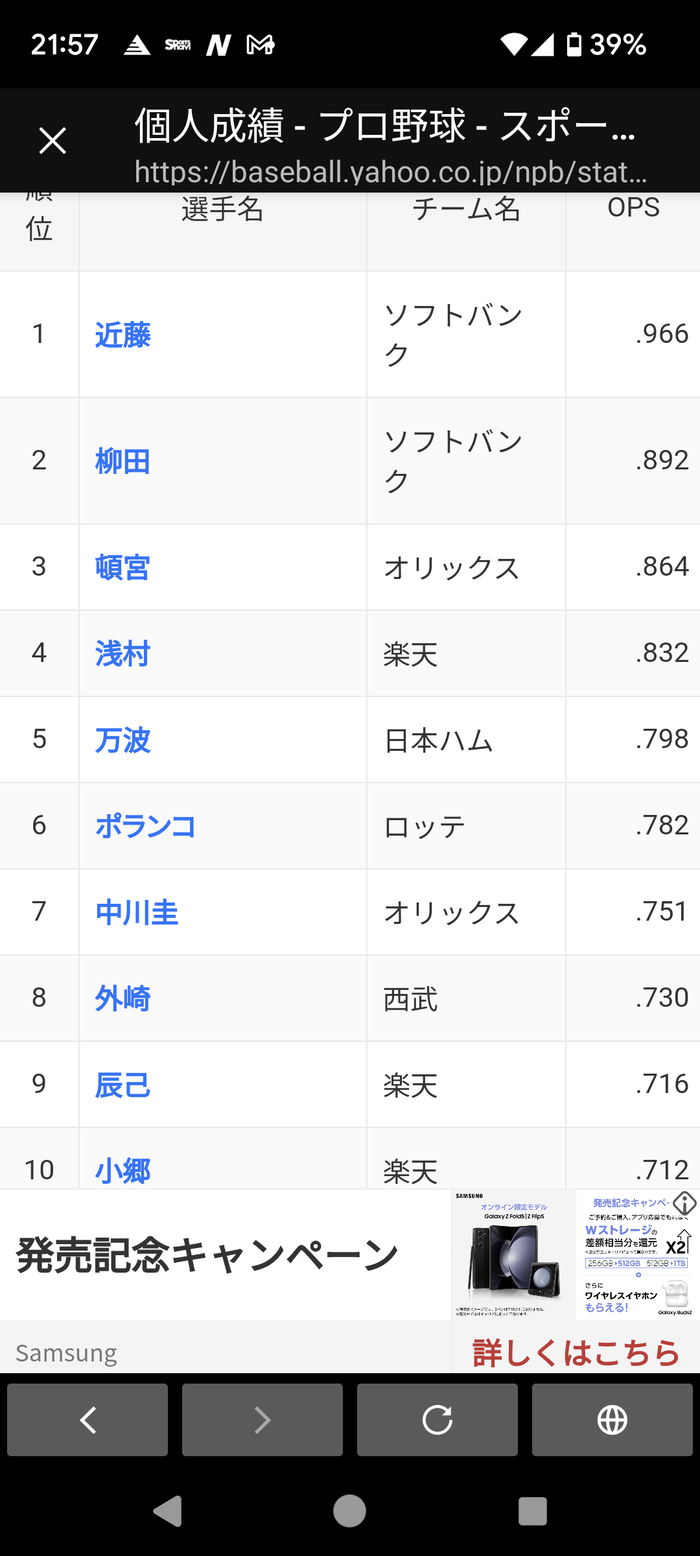Tap the Galaxy Z Fold ad thumbnail
This screenshot has height=1556, width=700.
[513, 1254]
